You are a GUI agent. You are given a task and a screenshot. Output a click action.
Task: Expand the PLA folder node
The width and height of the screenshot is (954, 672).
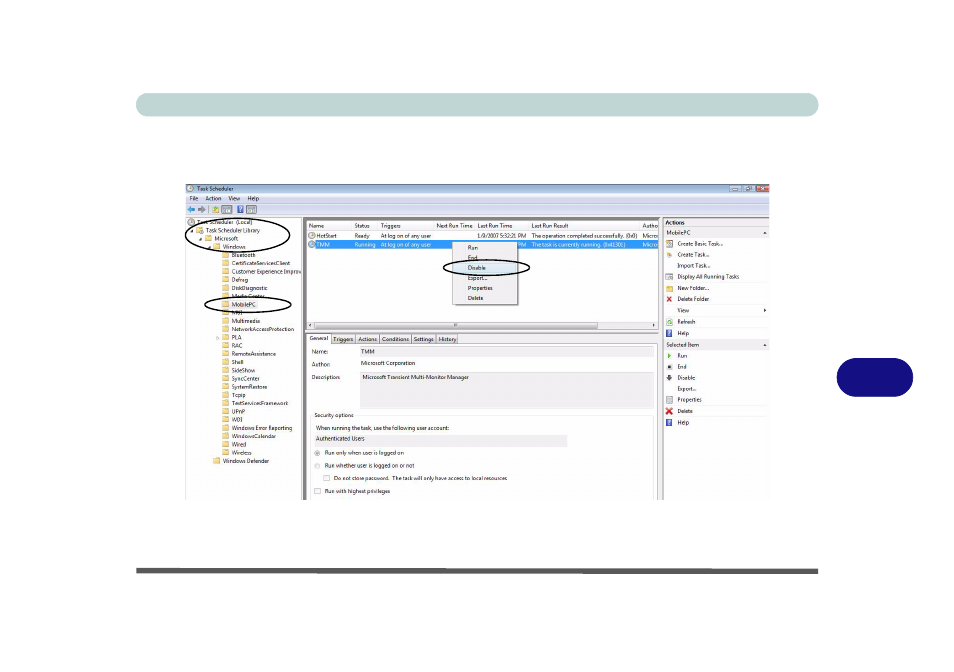pyautogui.click(x=218, y=338)
